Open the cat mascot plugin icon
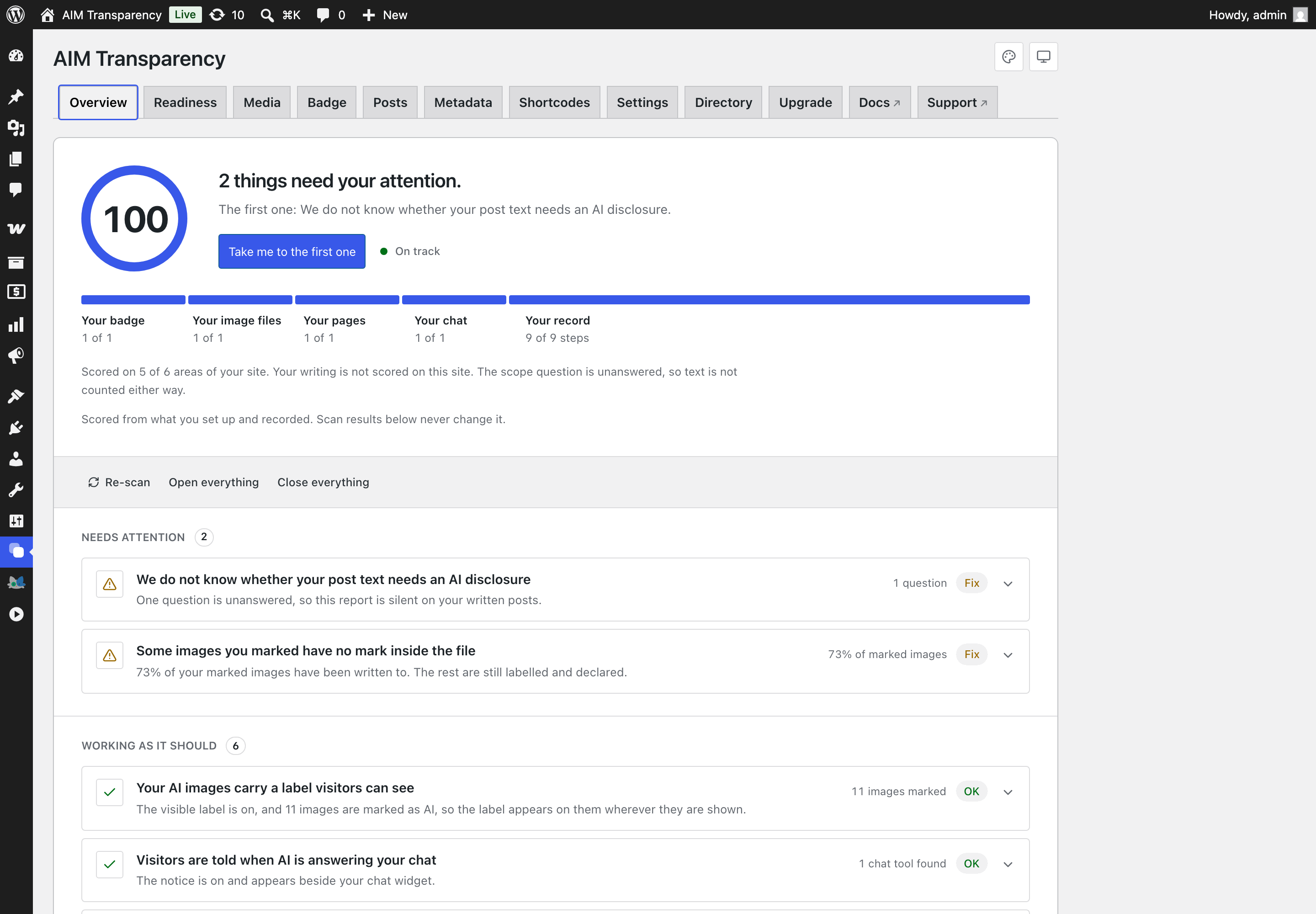 [16, 583]
